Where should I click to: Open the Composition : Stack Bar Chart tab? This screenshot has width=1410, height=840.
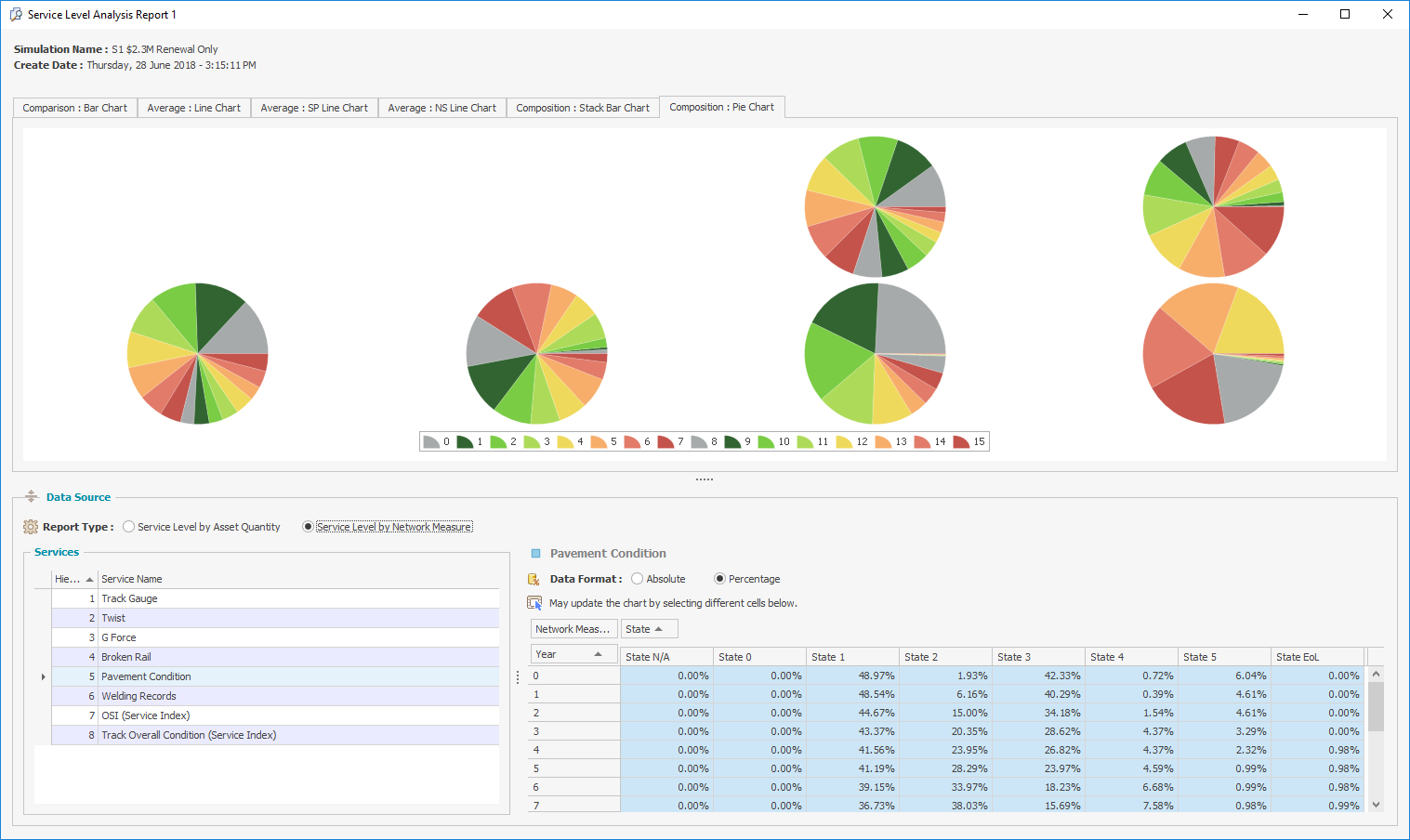pos(582,108)
